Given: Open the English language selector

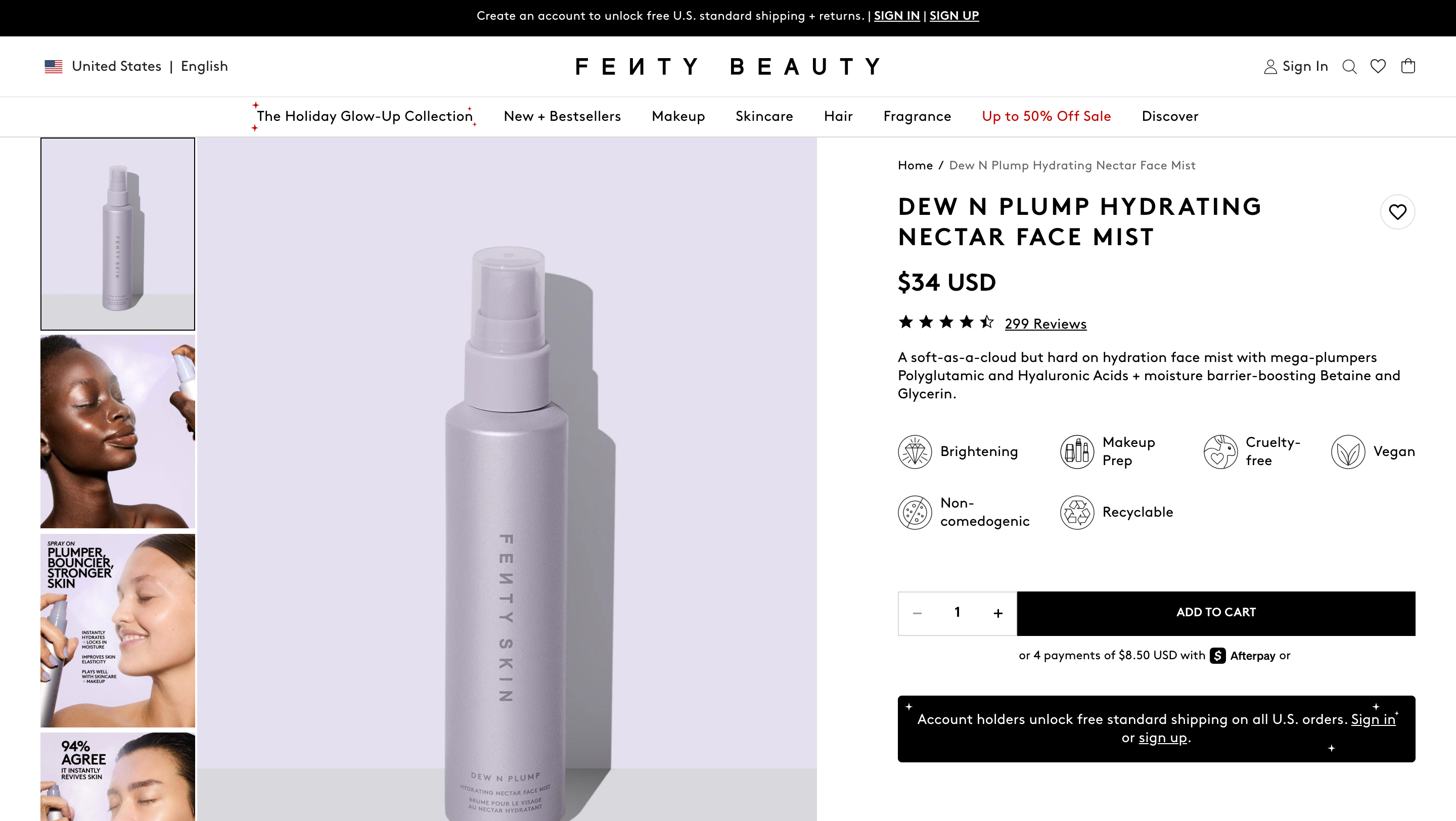Looking at the screenshot, I should pyautogui.click(x=204, y=66).
